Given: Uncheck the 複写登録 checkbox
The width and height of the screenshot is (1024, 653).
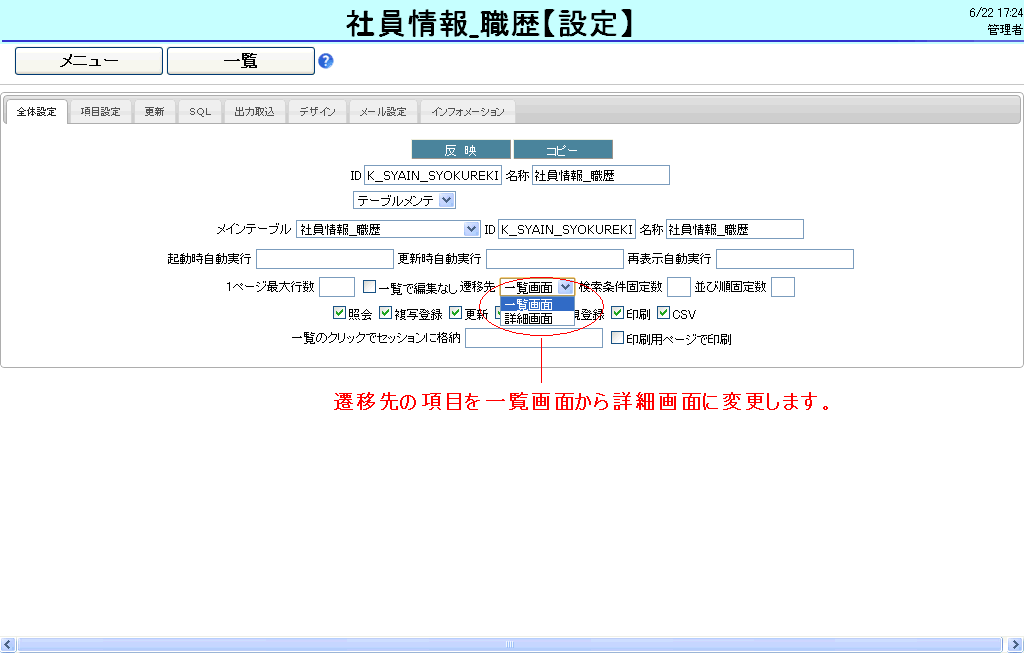Looking at the screenshot, I should click(386, 314).
